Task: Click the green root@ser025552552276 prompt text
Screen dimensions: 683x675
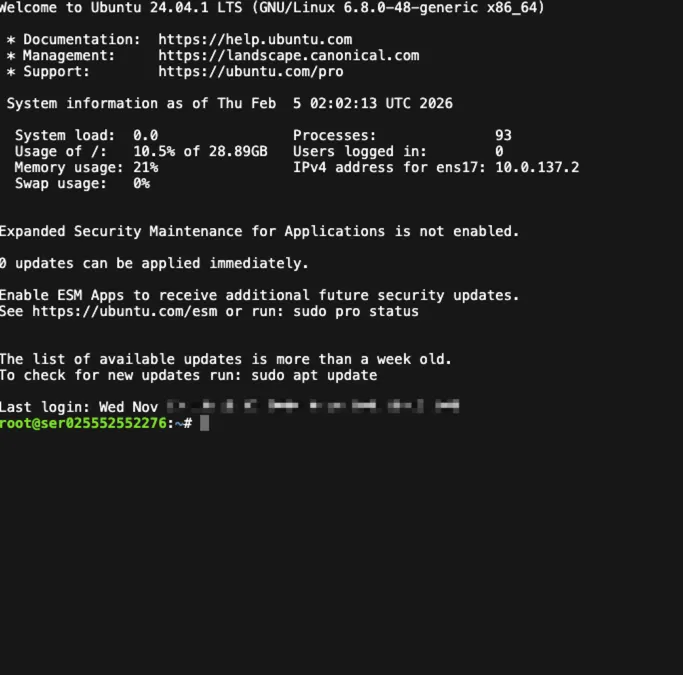Action: (x=82, y=423)
